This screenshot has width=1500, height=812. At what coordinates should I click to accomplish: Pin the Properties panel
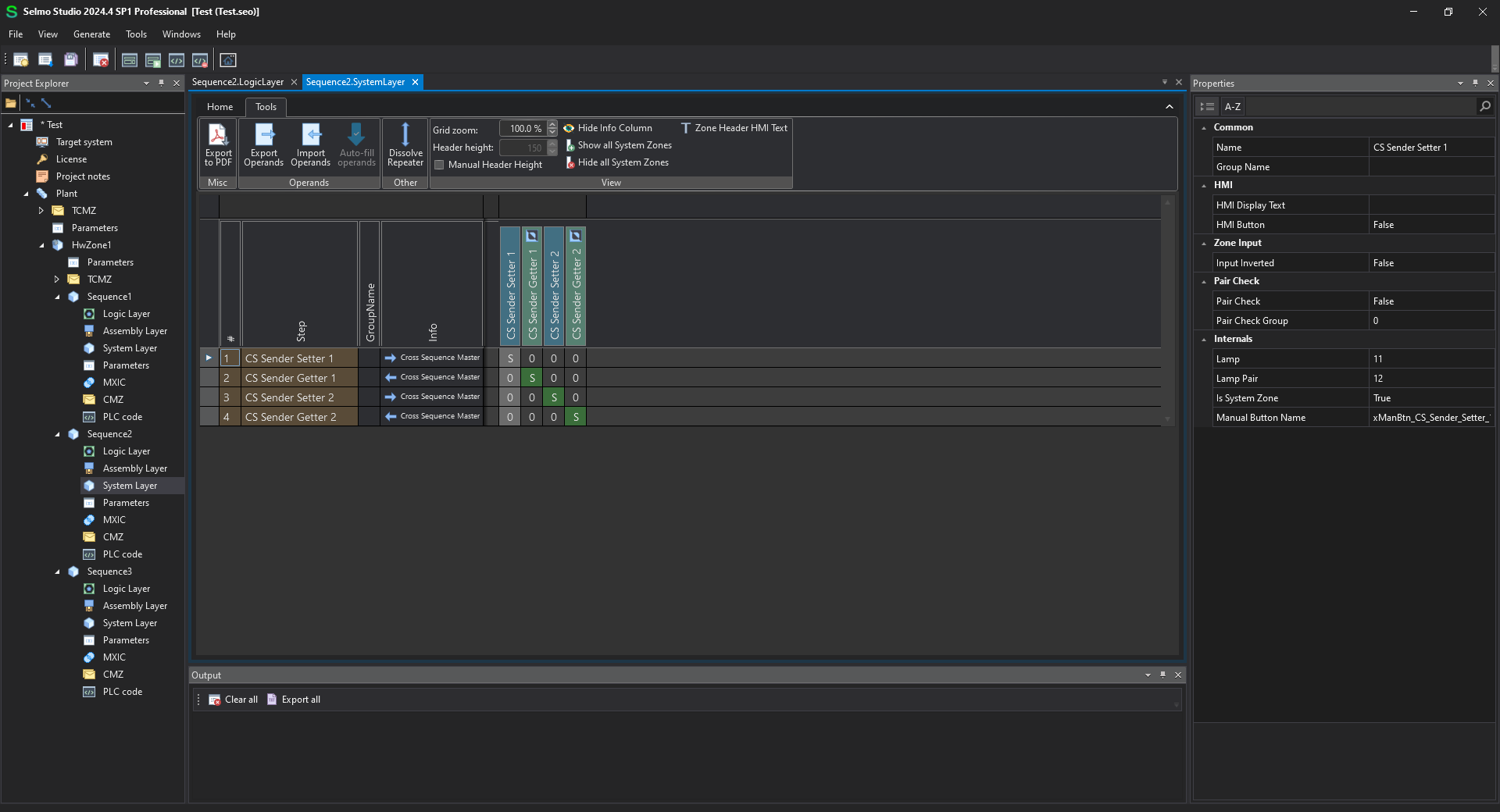(x=1475, y=83)
